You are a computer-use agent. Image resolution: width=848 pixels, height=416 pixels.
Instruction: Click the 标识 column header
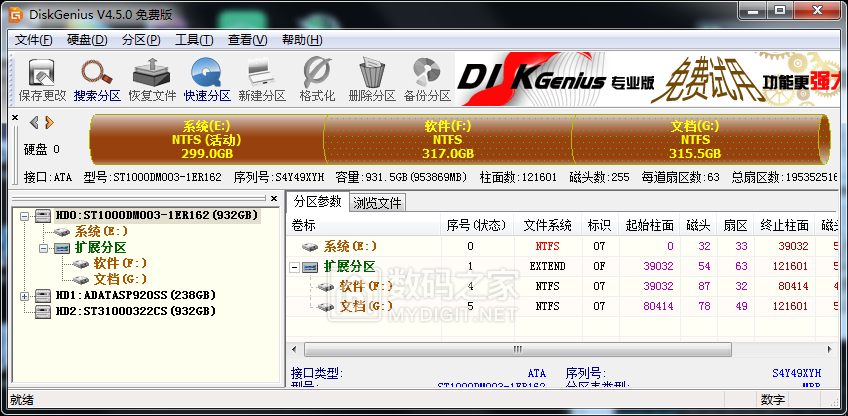599,225
